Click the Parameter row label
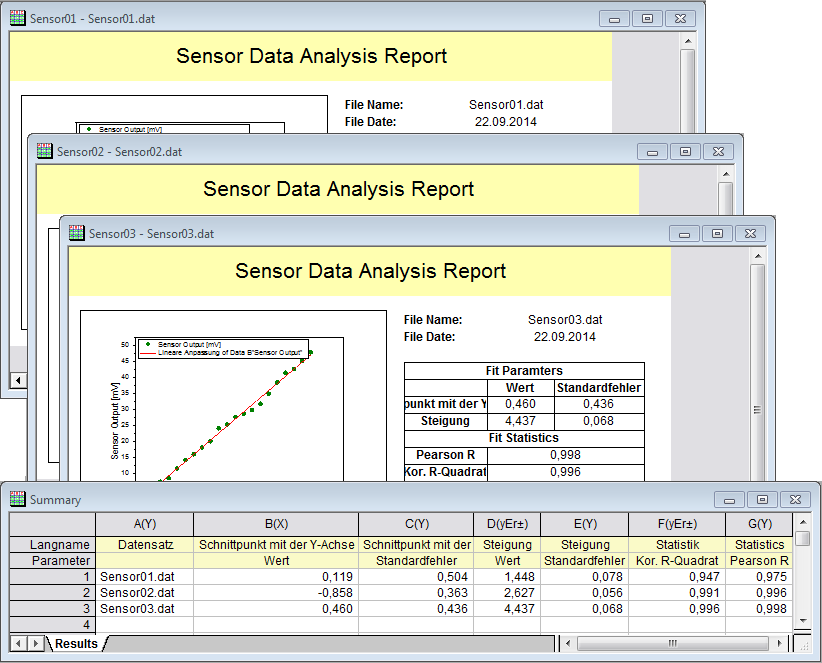822x663 pixels. coord(52,560)
